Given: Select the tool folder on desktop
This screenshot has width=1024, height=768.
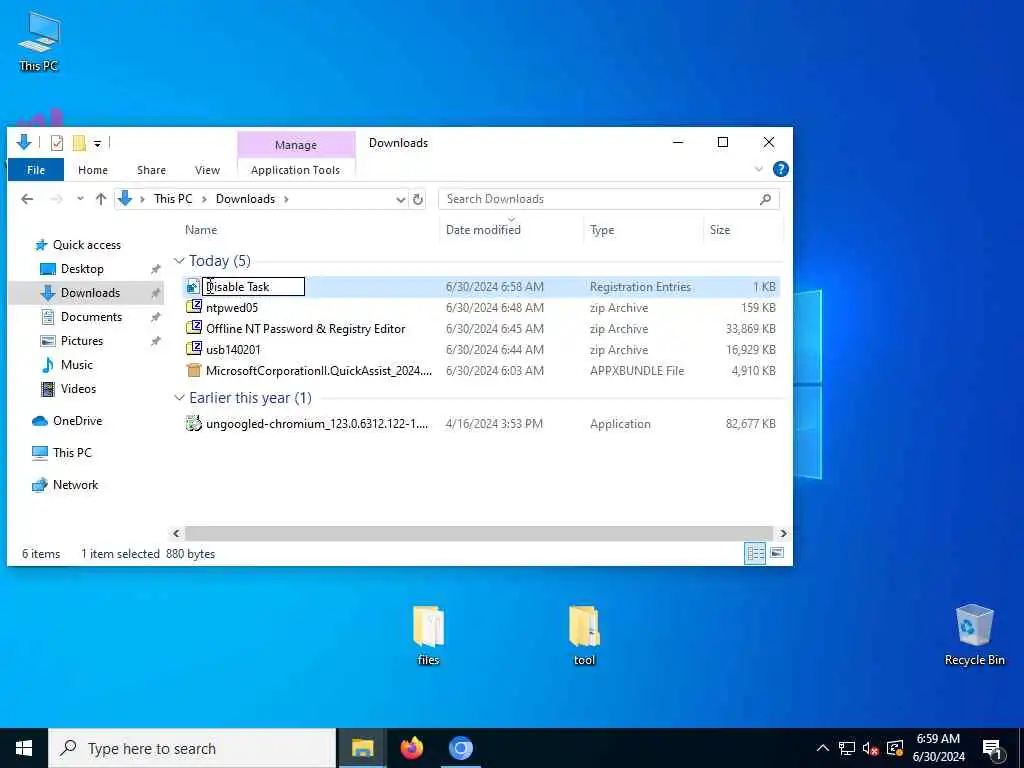Looking at the screenshot, I should (x=584, y=635).
